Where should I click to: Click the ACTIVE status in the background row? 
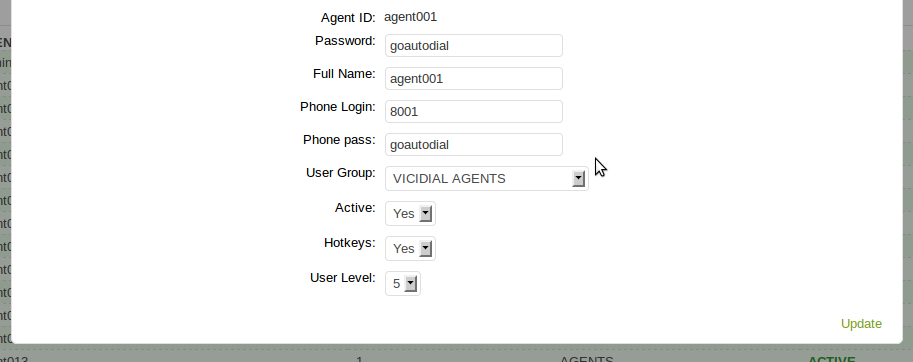click(831, 359)
